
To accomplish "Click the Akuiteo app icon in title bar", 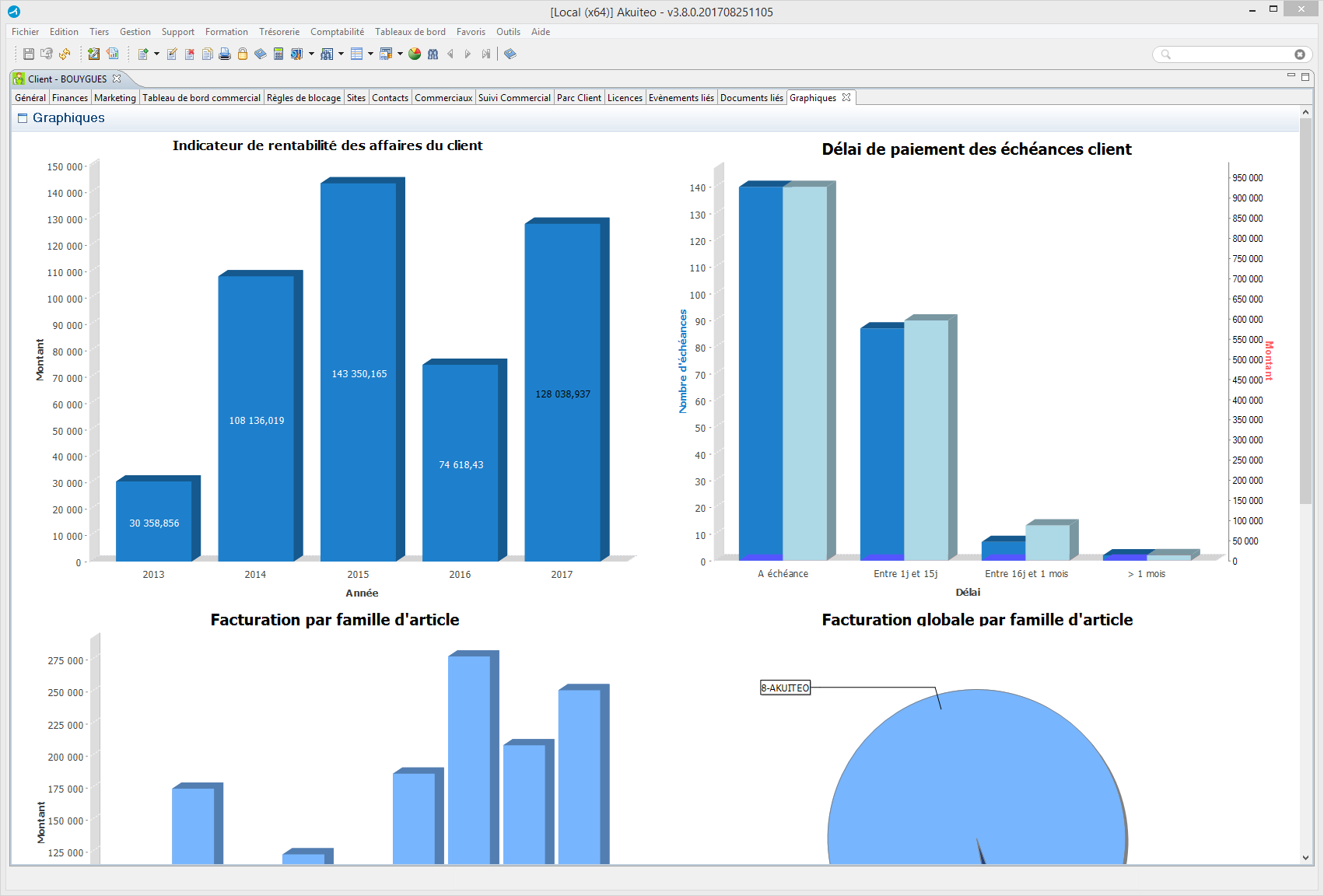I will tap(14, 12).
